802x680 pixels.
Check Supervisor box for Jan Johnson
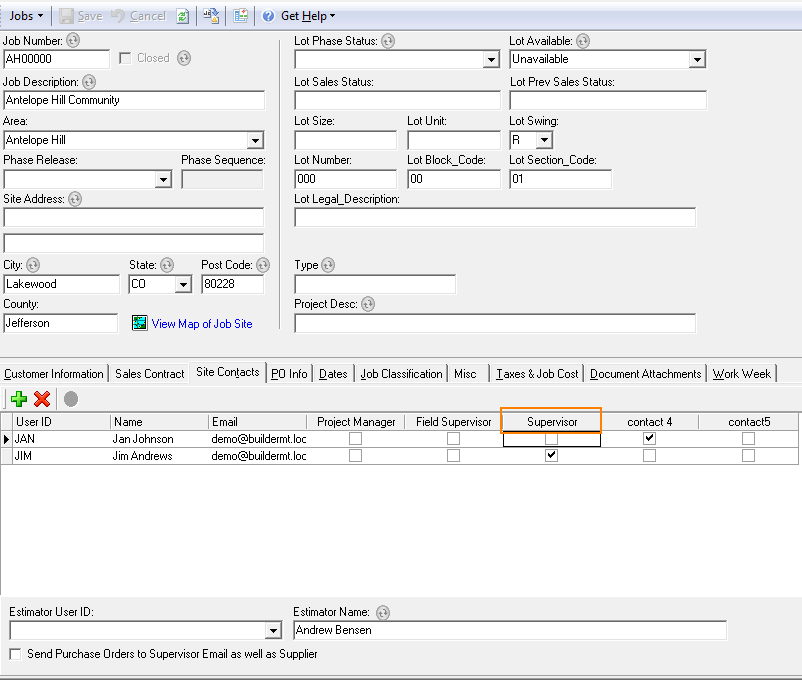point(551,439)
